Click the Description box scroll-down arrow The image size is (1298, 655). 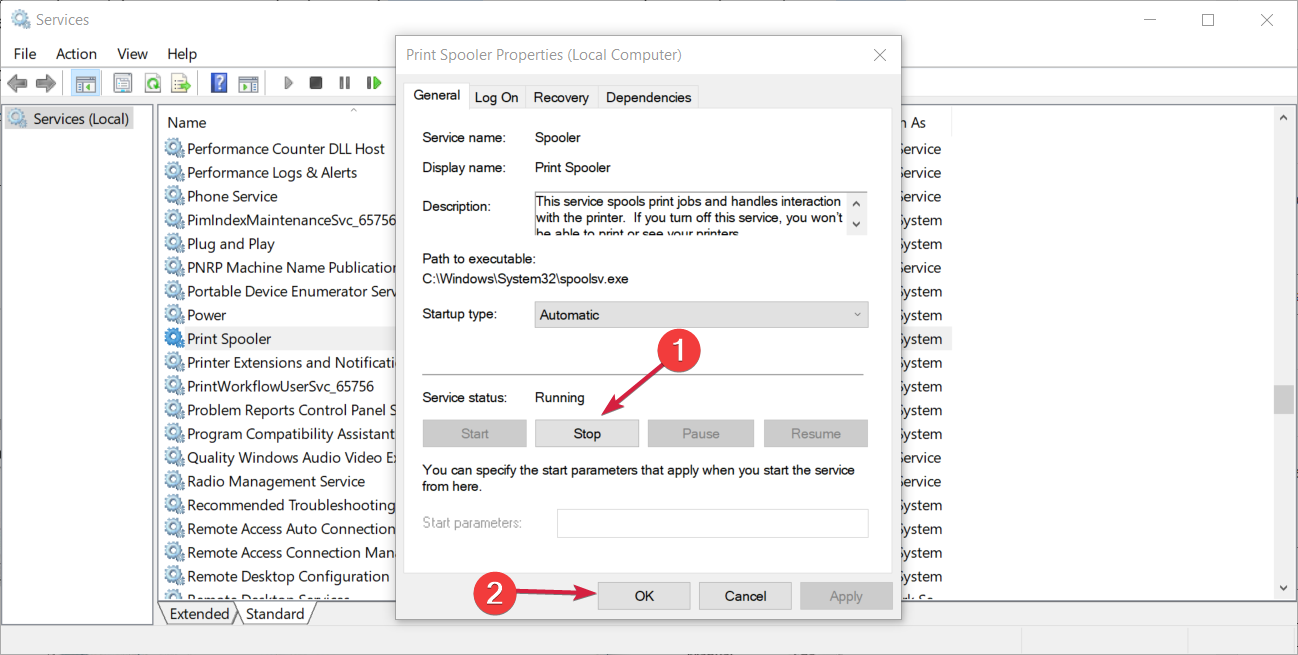(x=856, y=224)
